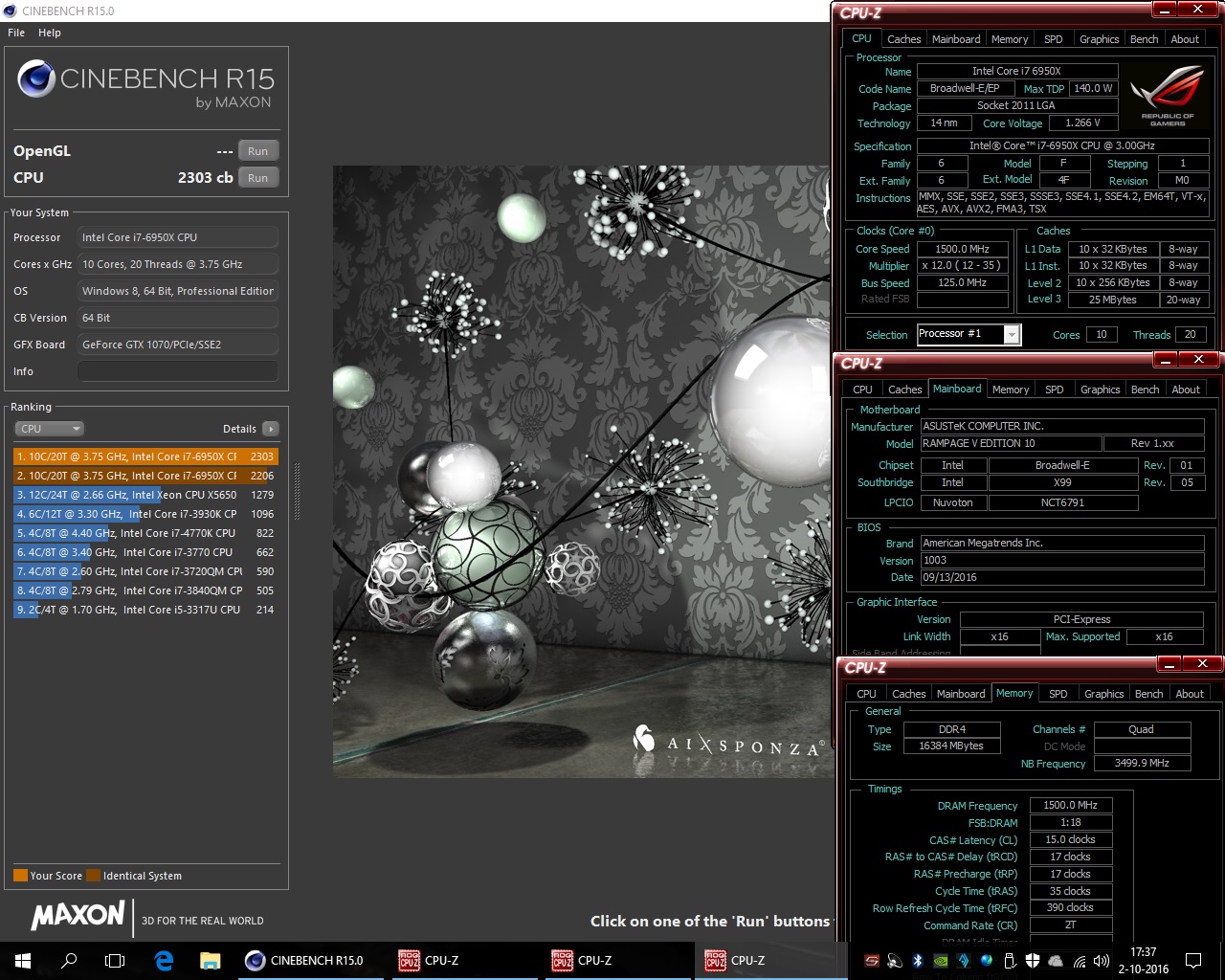Open Caches tab in top CPU-Z window
1225x980 pixels.
903,39
